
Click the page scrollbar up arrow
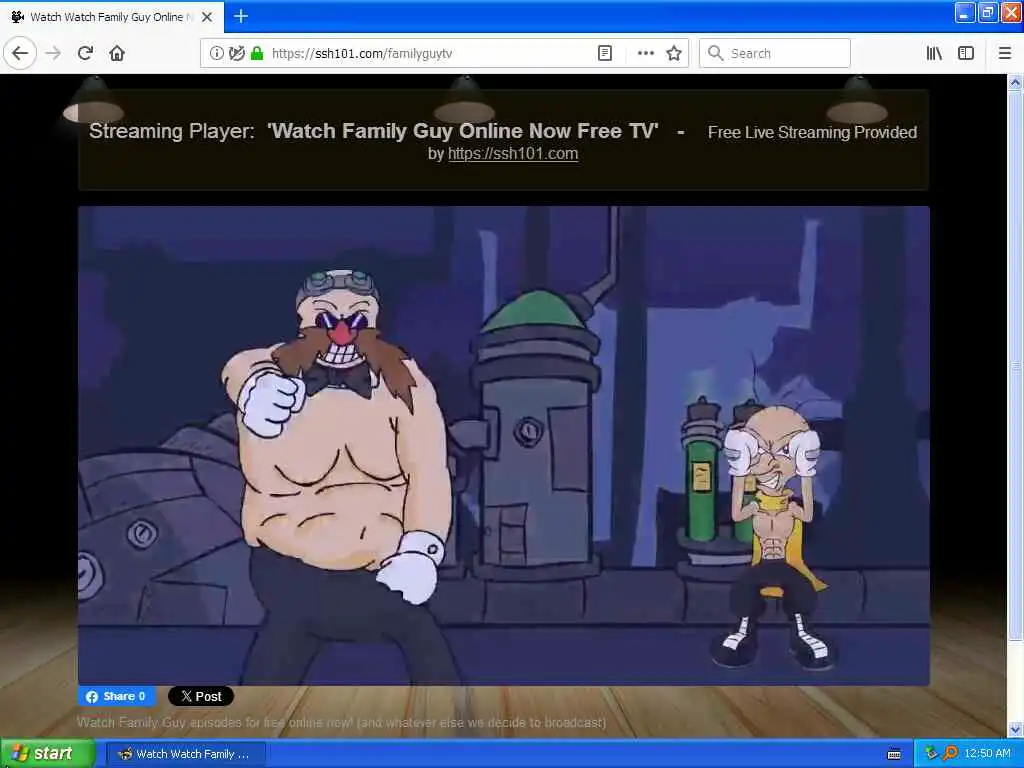1015,82
